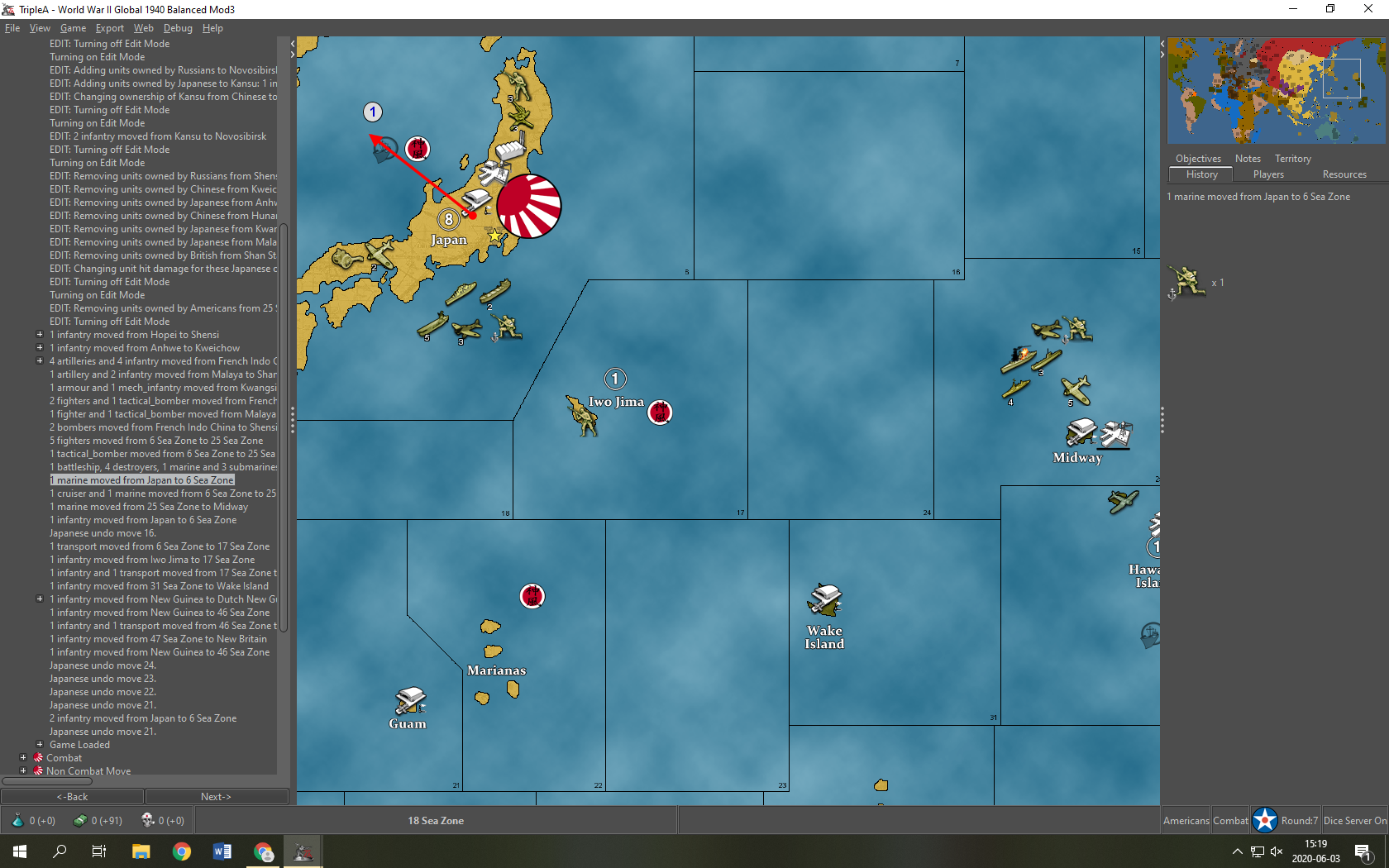This screenshot has width=1389, height=868.
Task: Click the Japanese rising sun flag on Japan
Action: pyautogui.click(x=528, y=206)
